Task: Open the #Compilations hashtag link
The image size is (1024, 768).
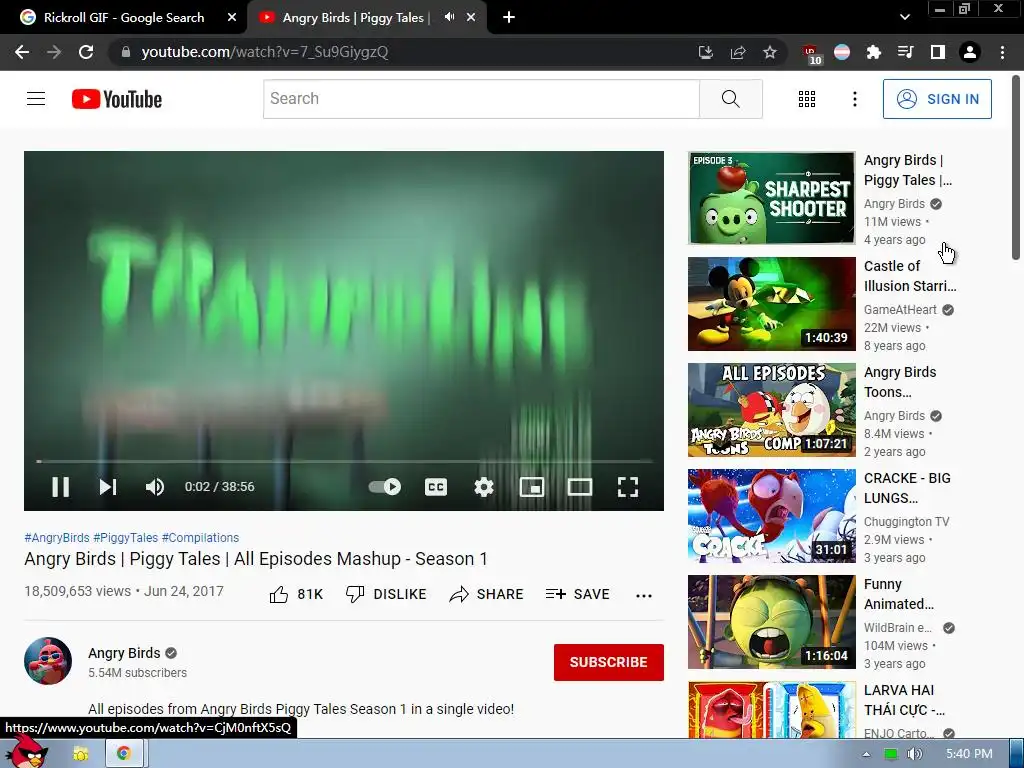Action: 200,537
